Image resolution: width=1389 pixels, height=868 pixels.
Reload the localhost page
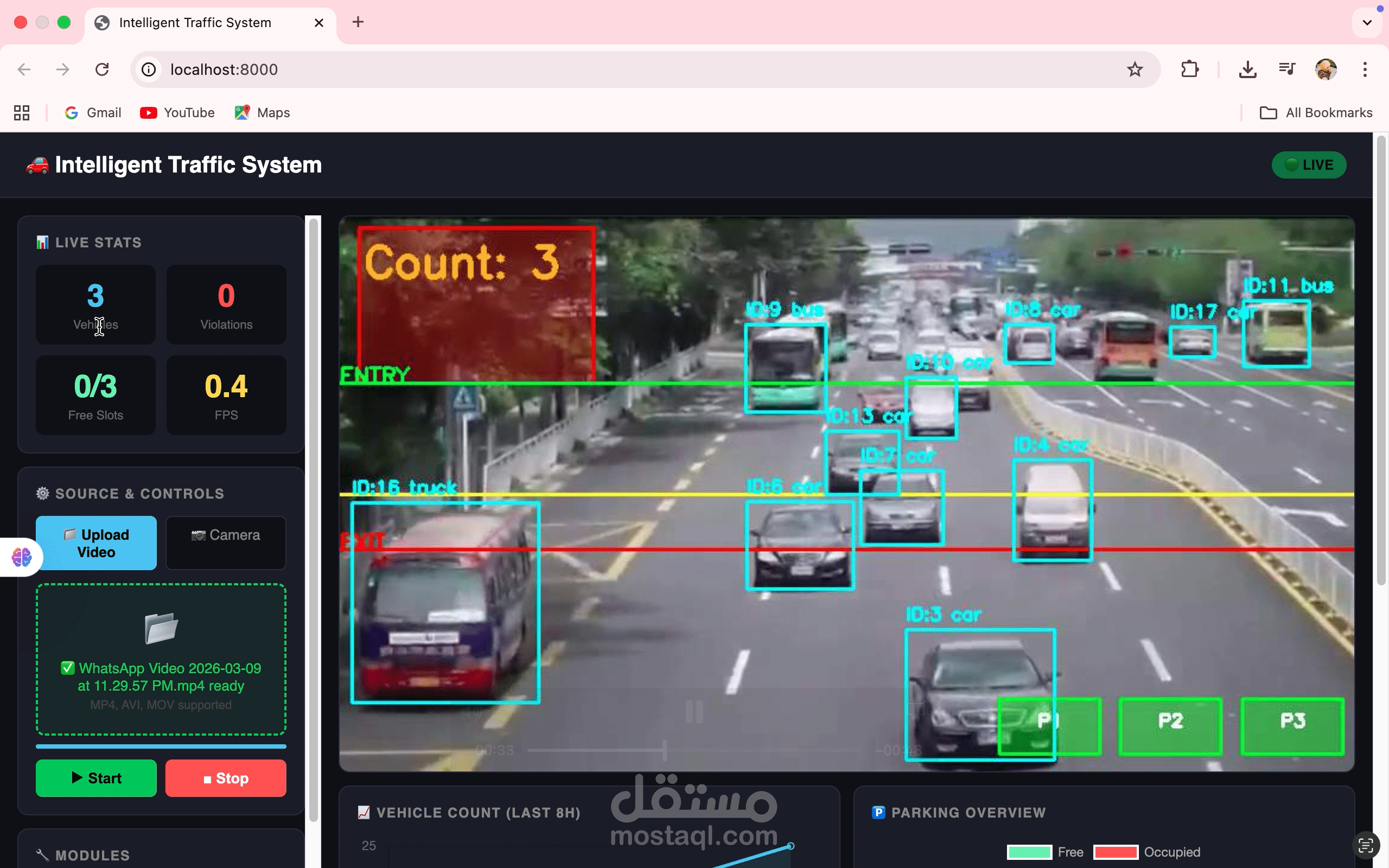pos(102,69)
